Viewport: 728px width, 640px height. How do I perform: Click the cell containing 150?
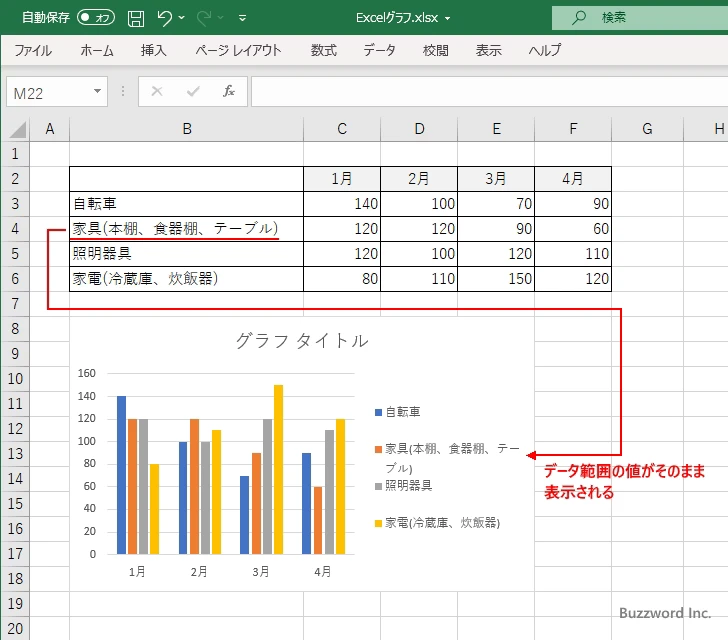coord(496,279)
